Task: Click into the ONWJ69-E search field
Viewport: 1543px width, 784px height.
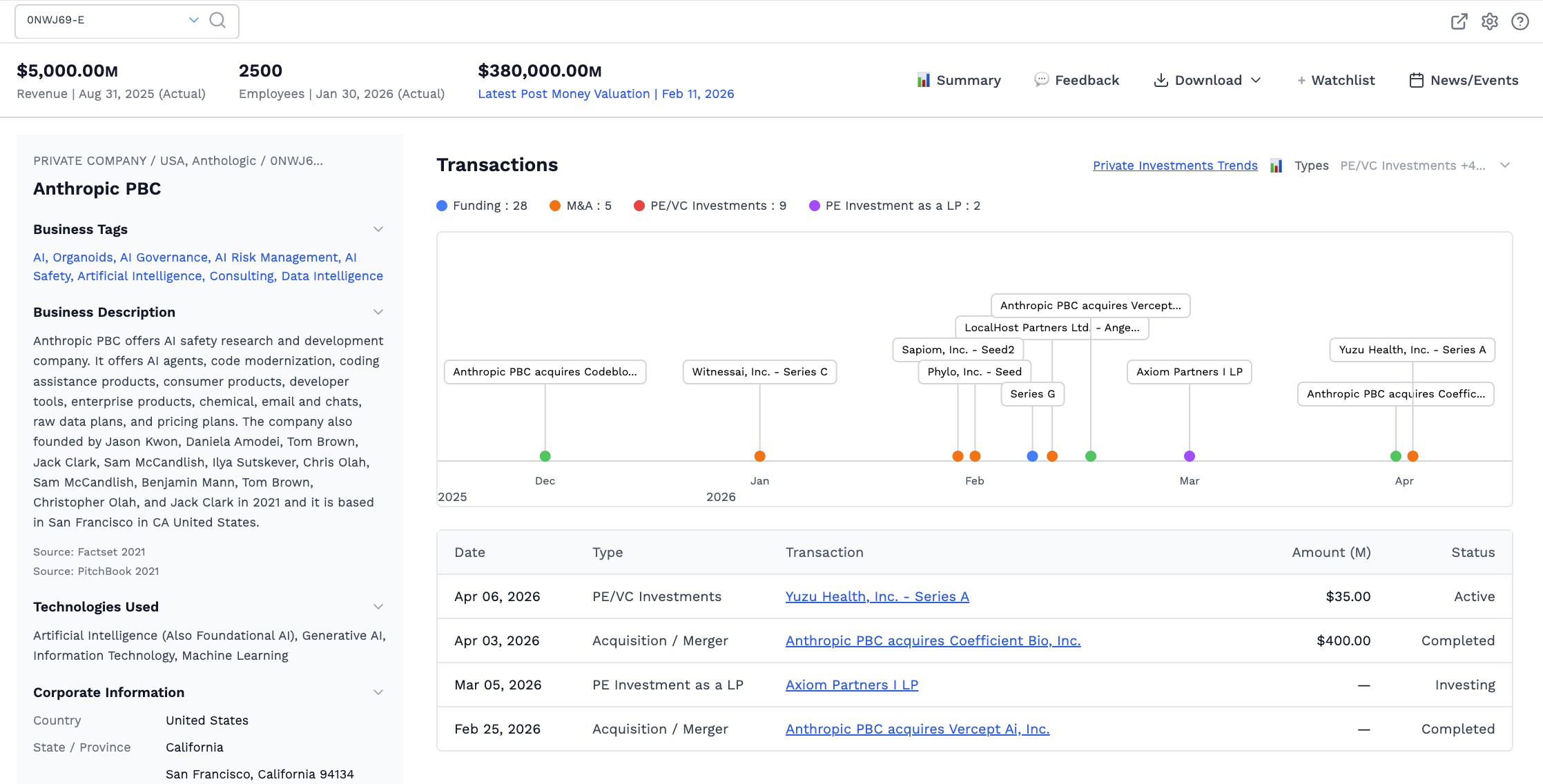Action: coord(104,21)
